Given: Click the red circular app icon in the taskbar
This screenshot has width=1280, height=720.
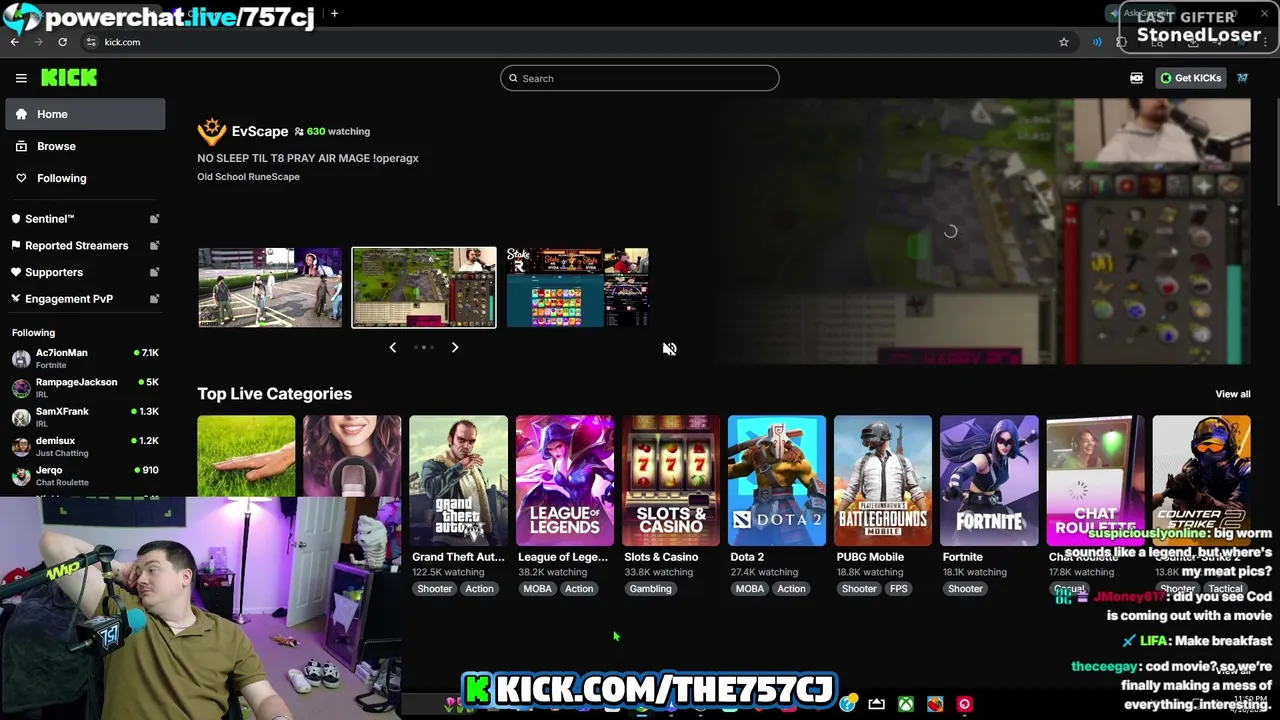Looking at the screenshot, I should [x=964, y=704].
